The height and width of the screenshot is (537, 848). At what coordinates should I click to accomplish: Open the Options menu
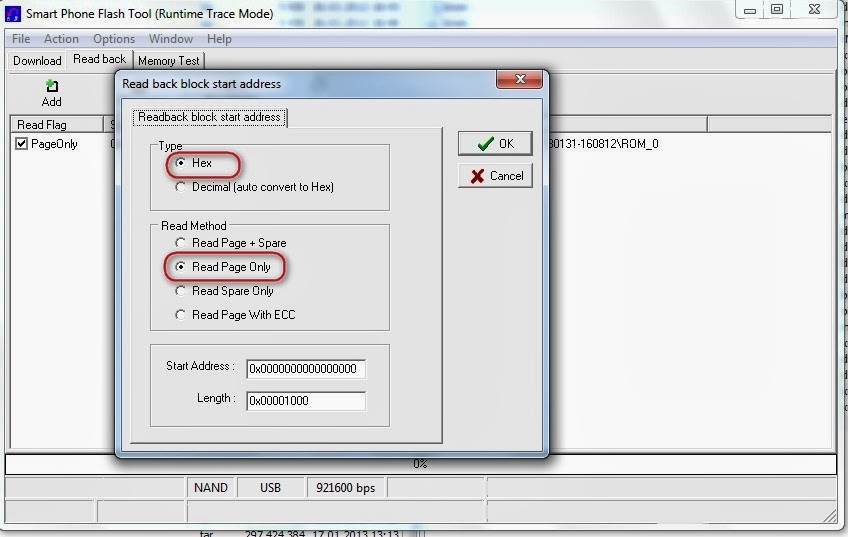point(114,39)
